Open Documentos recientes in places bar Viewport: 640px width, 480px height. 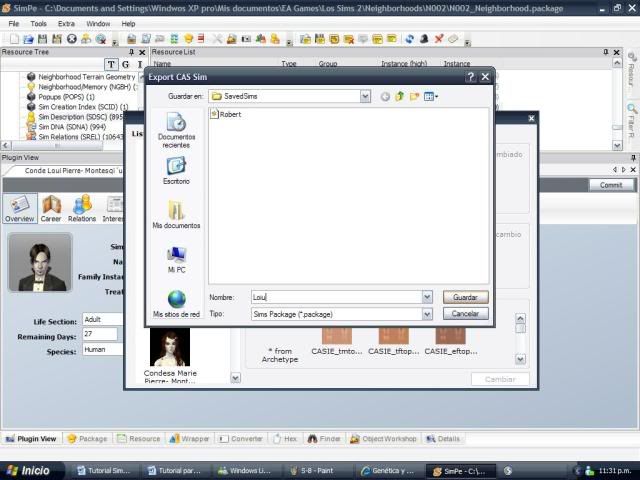pyautogui.click(x=176, y=130)
